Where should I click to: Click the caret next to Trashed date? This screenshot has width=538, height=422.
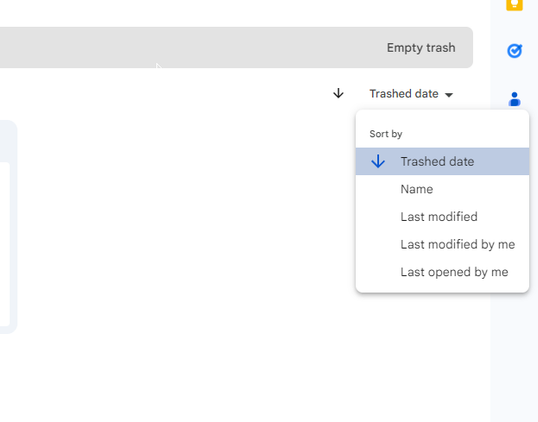coord(449,95)
